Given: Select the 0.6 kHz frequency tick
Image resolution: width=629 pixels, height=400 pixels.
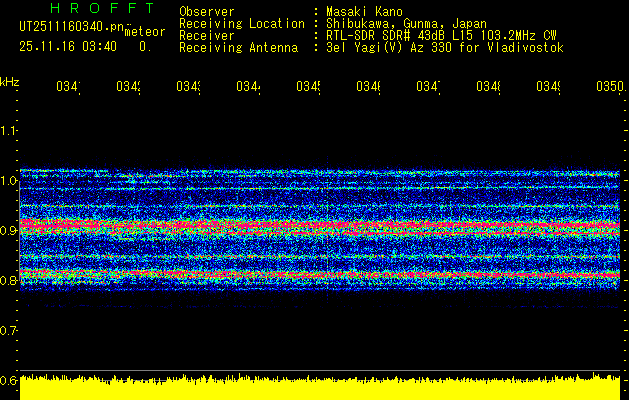Looking at the screenshot, I should [9, 380].
